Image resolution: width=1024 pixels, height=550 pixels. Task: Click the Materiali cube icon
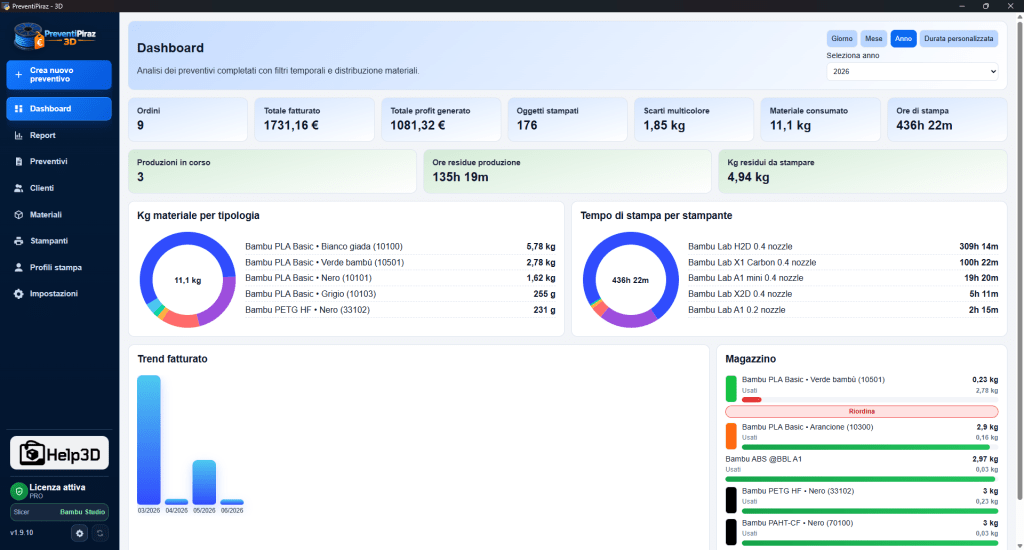pos(18,214)
